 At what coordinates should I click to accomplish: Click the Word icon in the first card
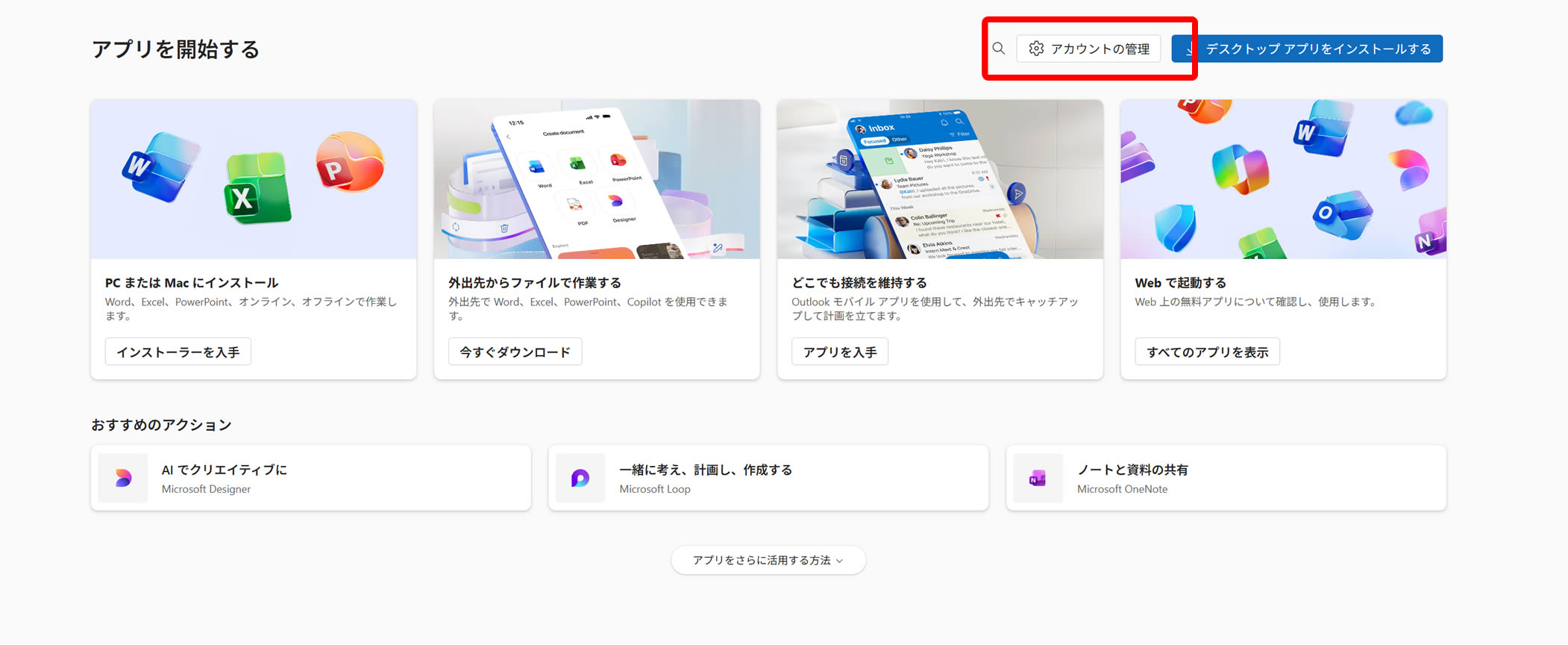[x=159, y=166]
